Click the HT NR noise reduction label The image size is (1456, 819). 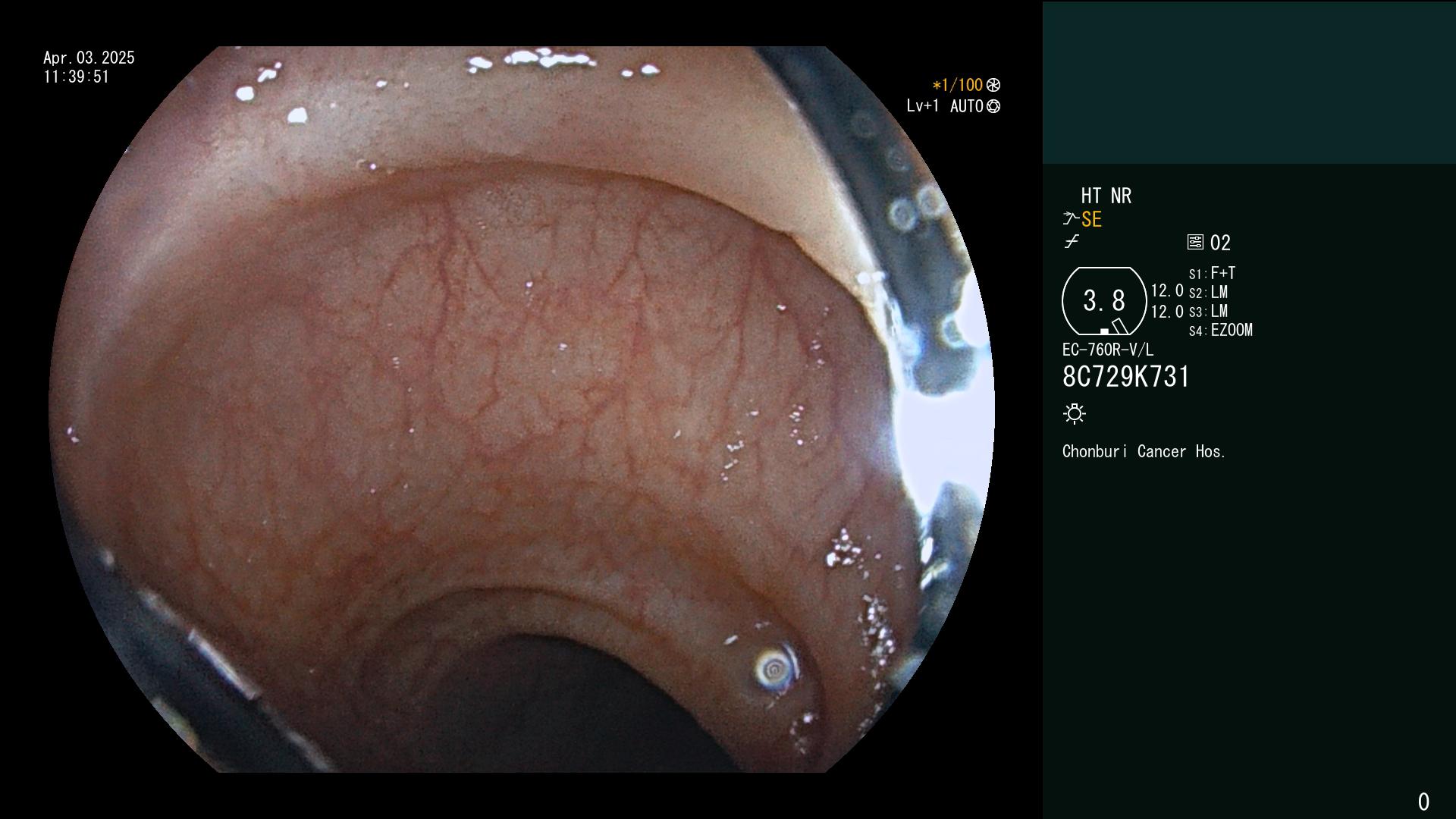click(x=1106, y=196)
